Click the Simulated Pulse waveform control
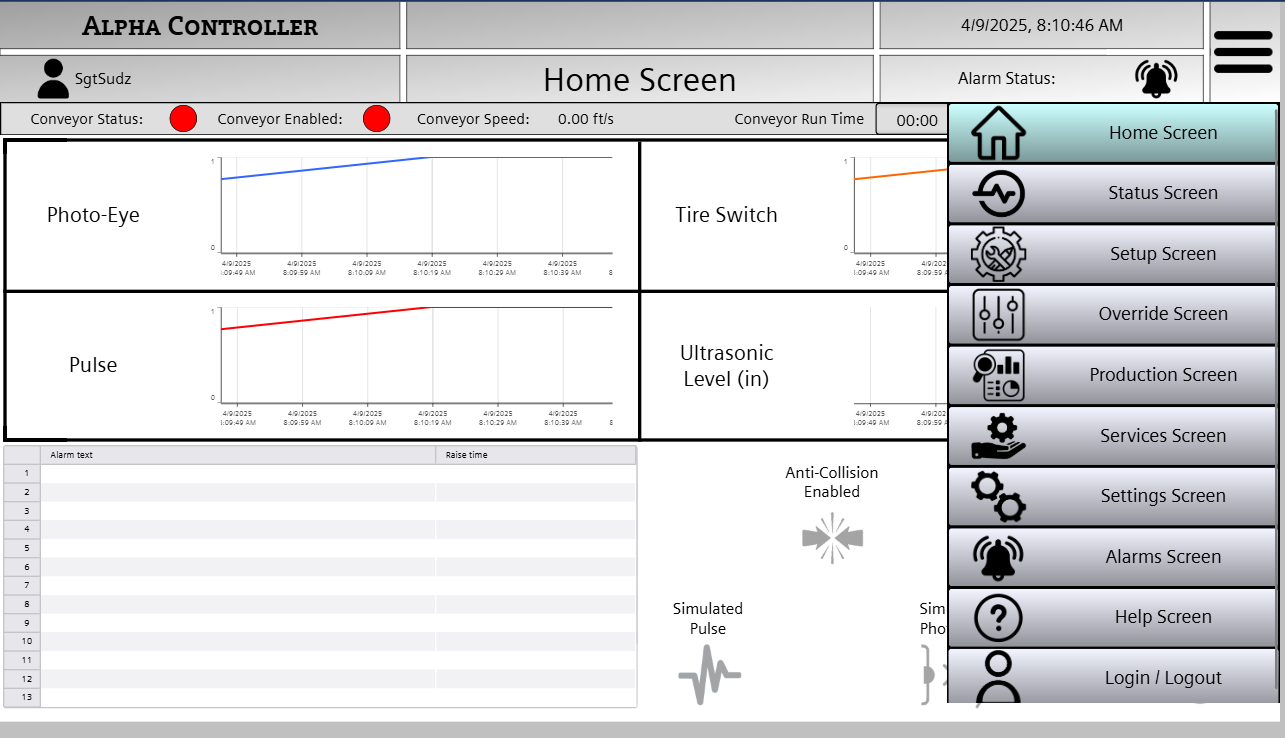Image resolution: width=1285 pixels, height=738 pixels. pos(708,676)
